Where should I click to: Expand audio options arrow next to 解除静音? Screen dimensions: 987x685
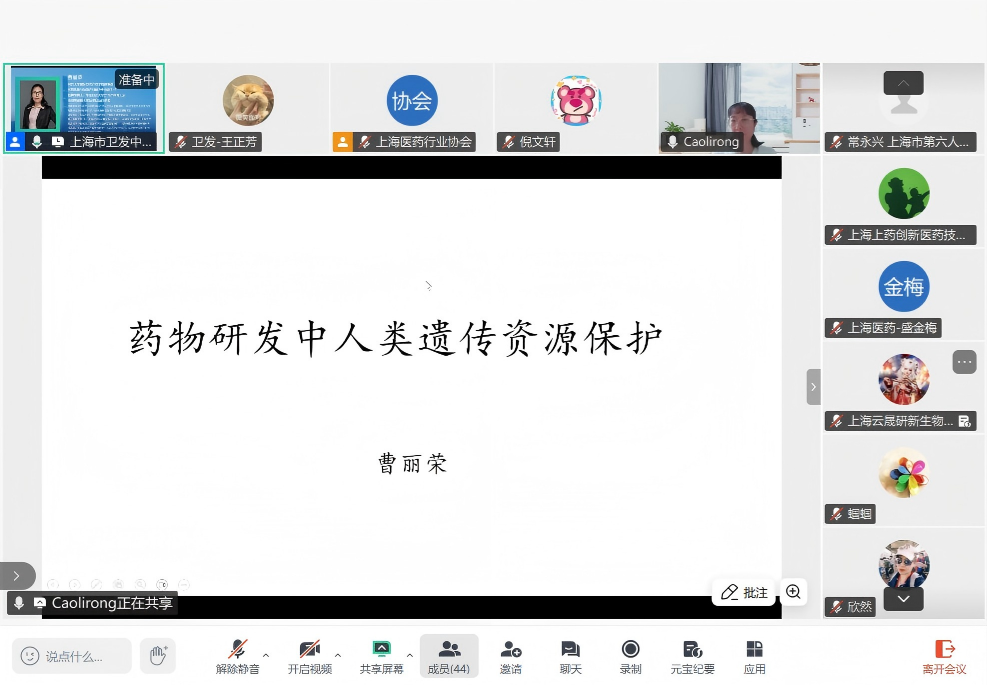click(x=266, y=655)
